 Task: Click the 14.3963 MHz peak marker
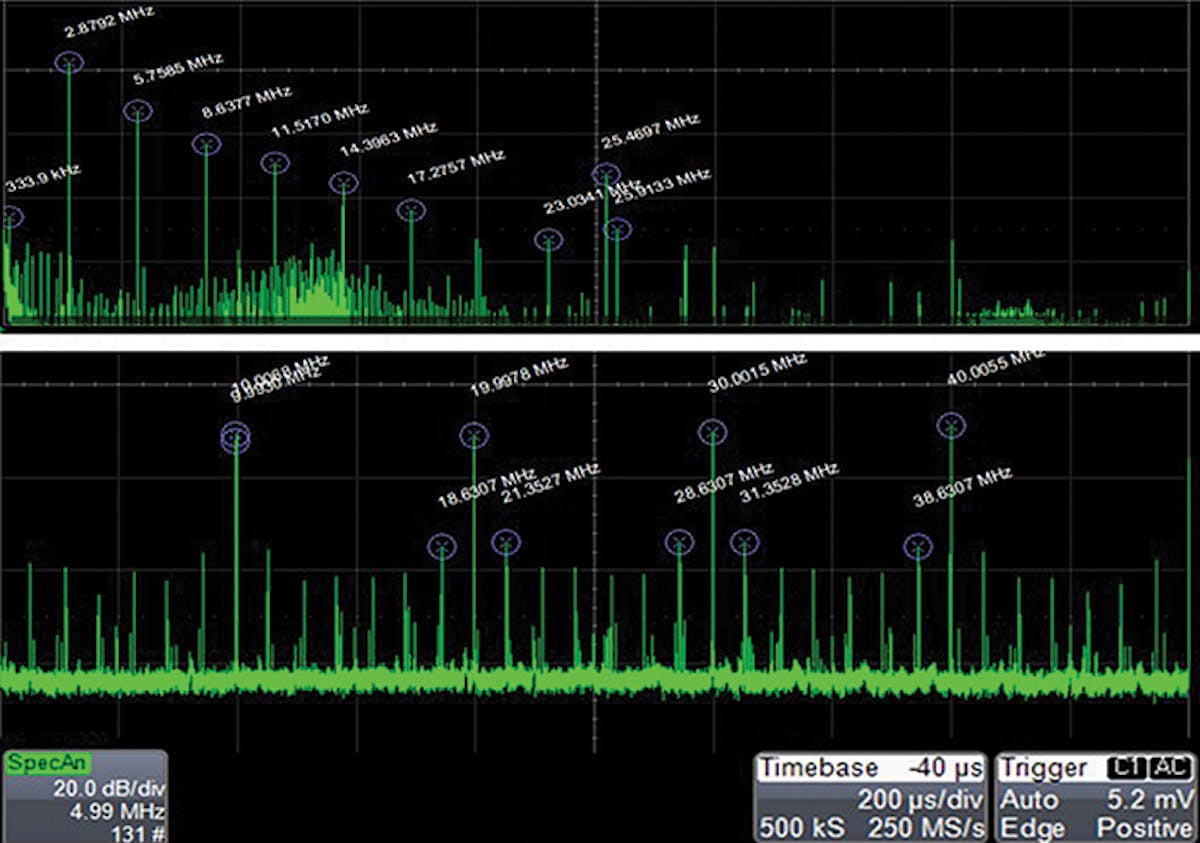tap(343, 183)
